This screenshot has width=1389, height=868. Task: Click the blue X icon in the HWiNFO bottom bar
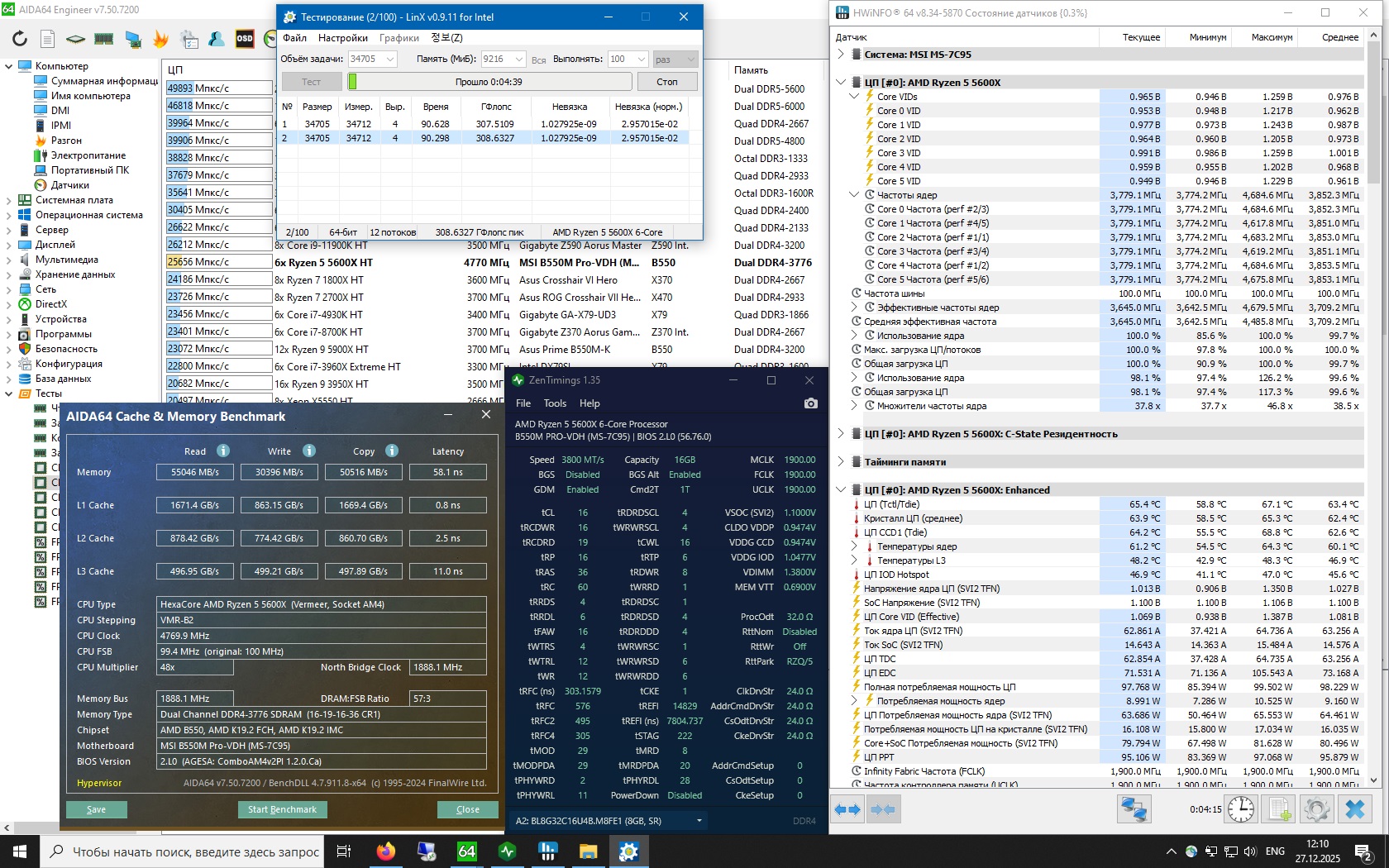pyautogui.click(x=1355, y=808)
